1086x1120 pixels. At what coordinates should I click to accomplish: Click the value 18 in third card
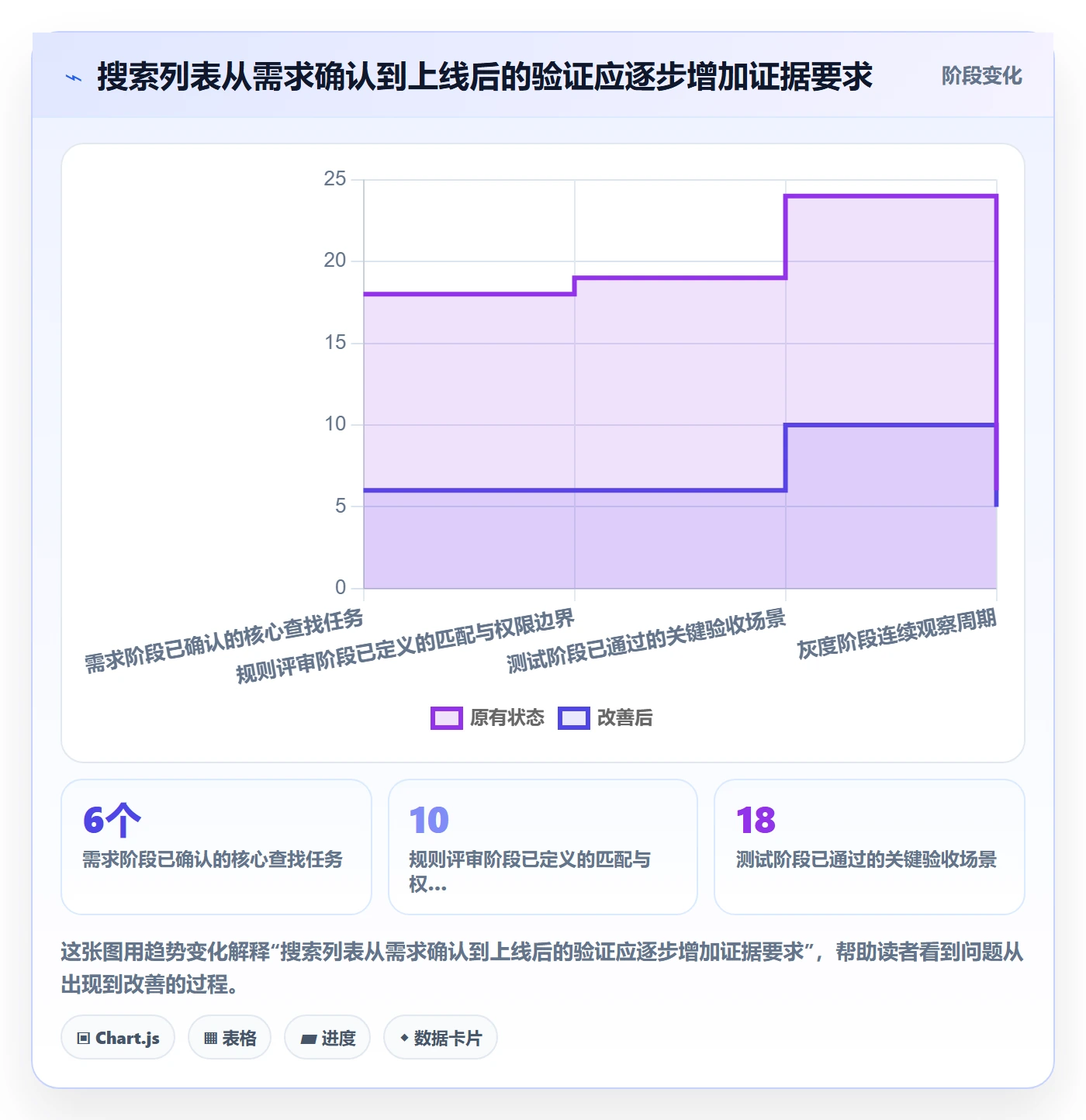pos(756,820)
